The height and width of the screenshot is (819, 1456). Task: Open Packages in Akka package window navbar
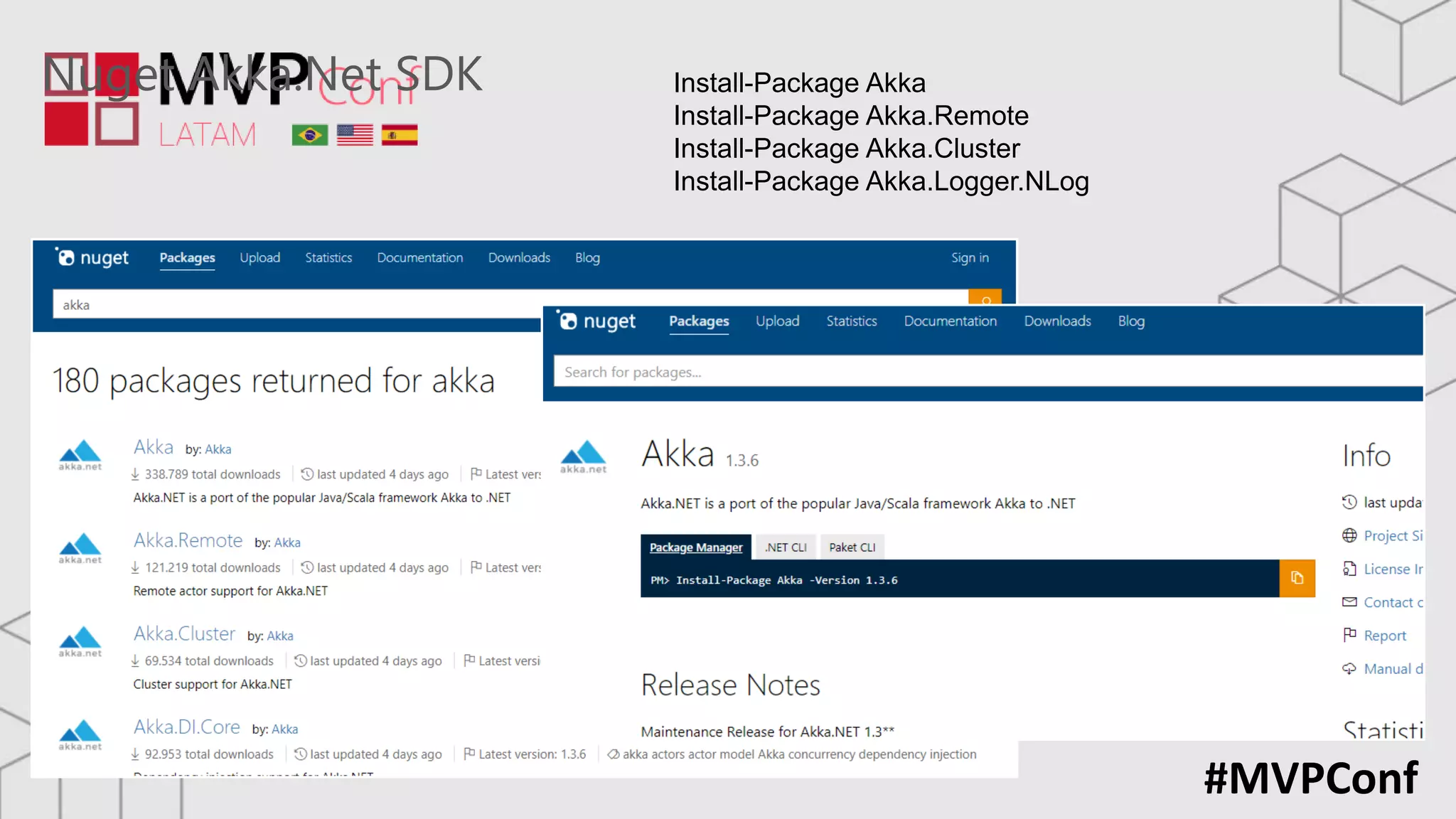(699, 321)
